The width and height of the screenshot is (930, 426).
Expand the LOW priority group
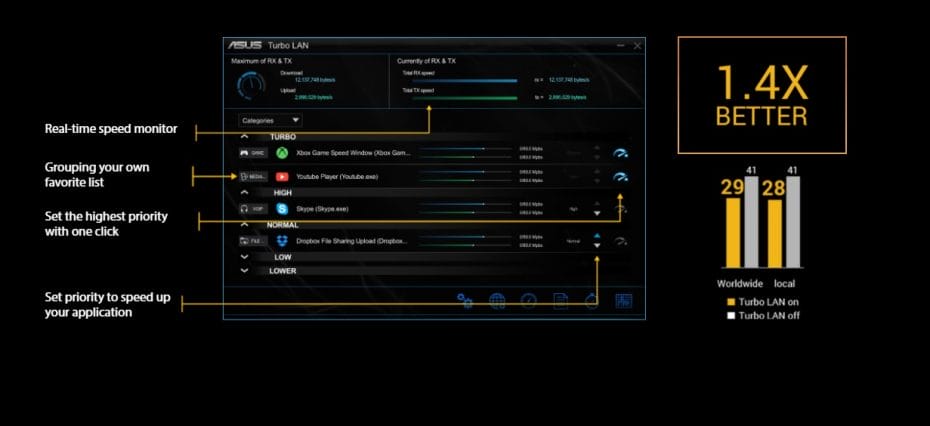pyautogui.click(x=245, y=257)
